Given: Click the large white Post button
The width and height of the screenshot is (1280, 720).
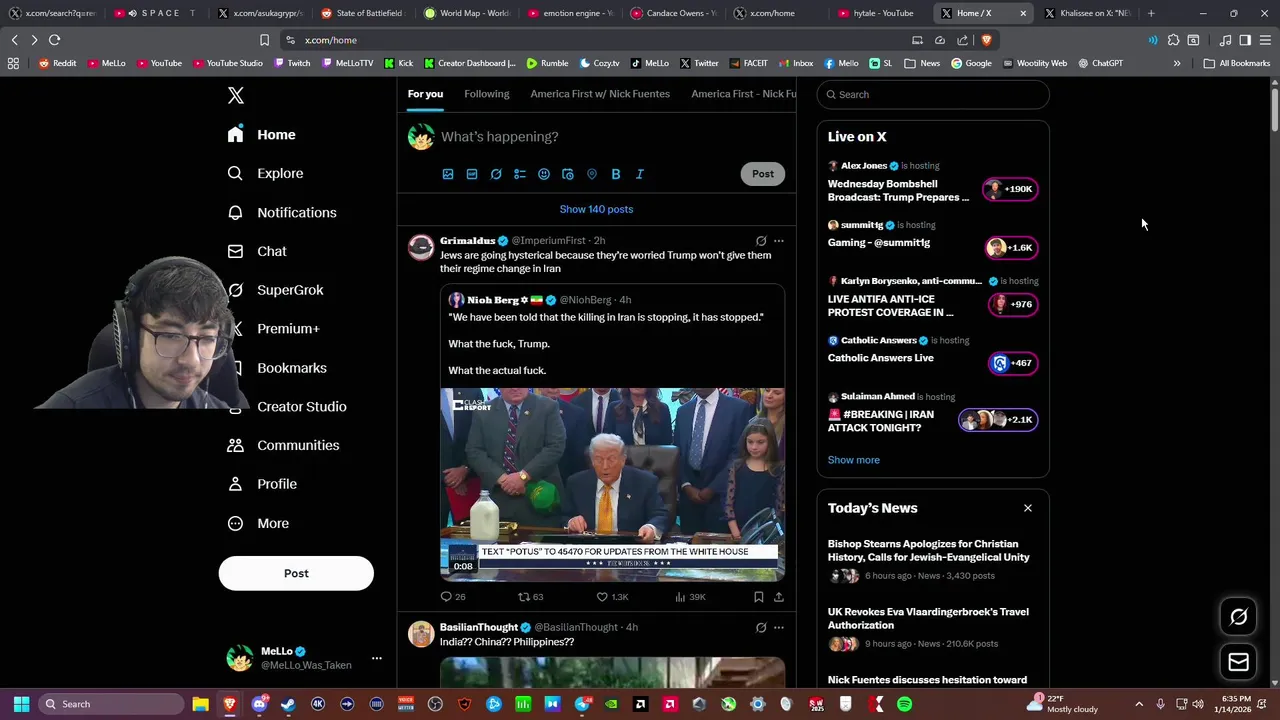Looking at the screenshot, I should click(x=296, y=573).
